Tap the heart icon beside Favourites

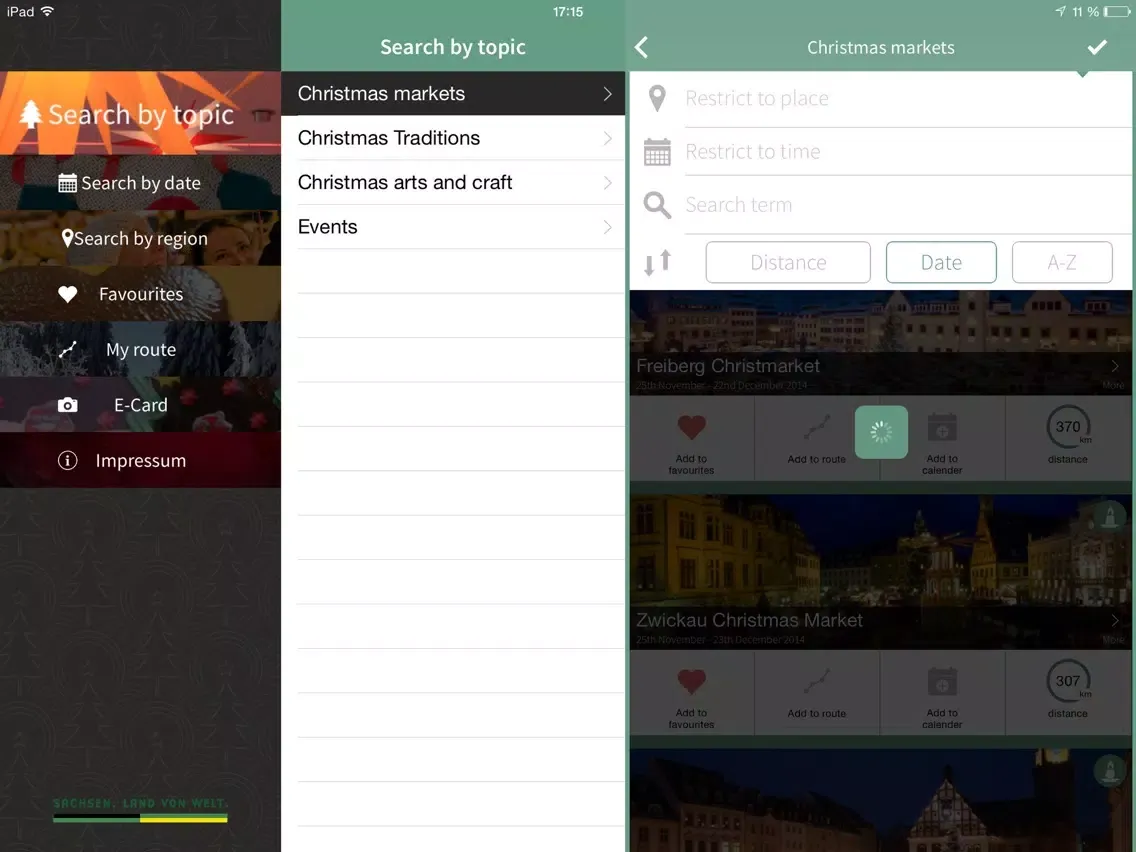tap(67, 294)
